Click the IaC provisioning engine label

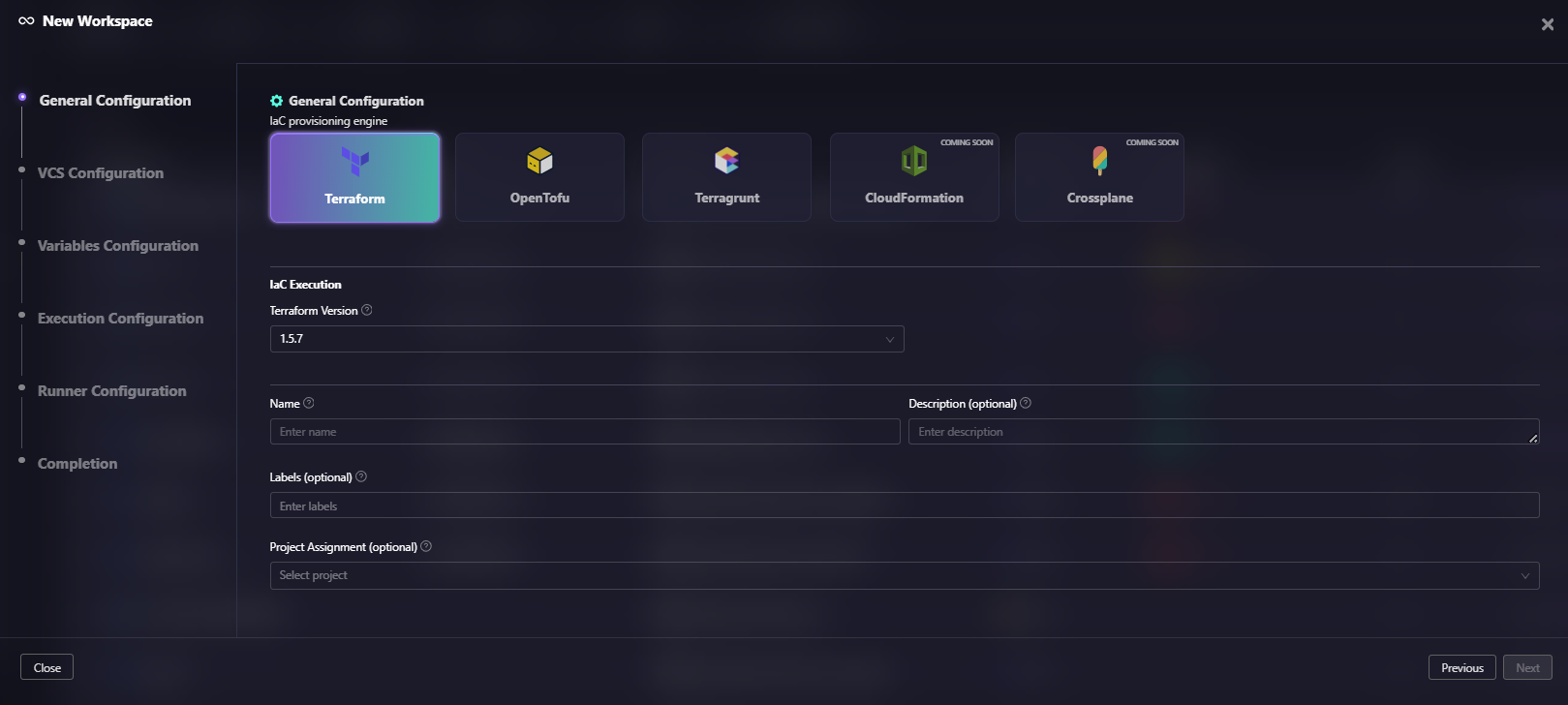click(328, 121)
